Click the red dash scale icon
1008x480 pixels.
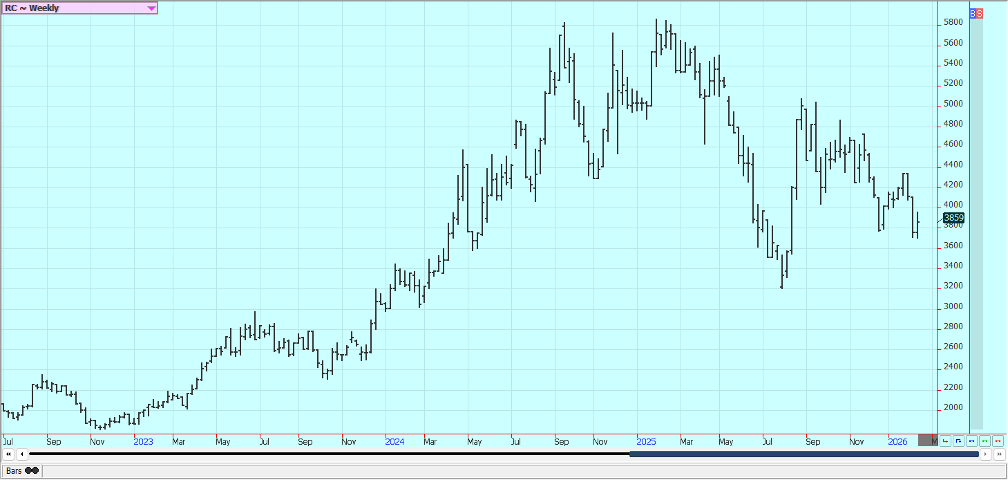tap(997, 440)
